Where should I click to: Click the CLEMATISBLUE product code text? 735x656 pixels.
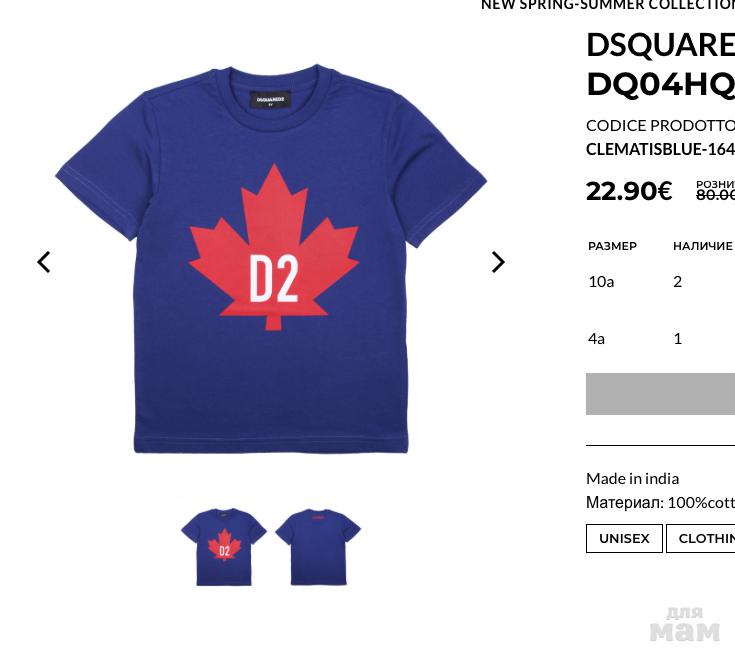(x=660, y=149)
